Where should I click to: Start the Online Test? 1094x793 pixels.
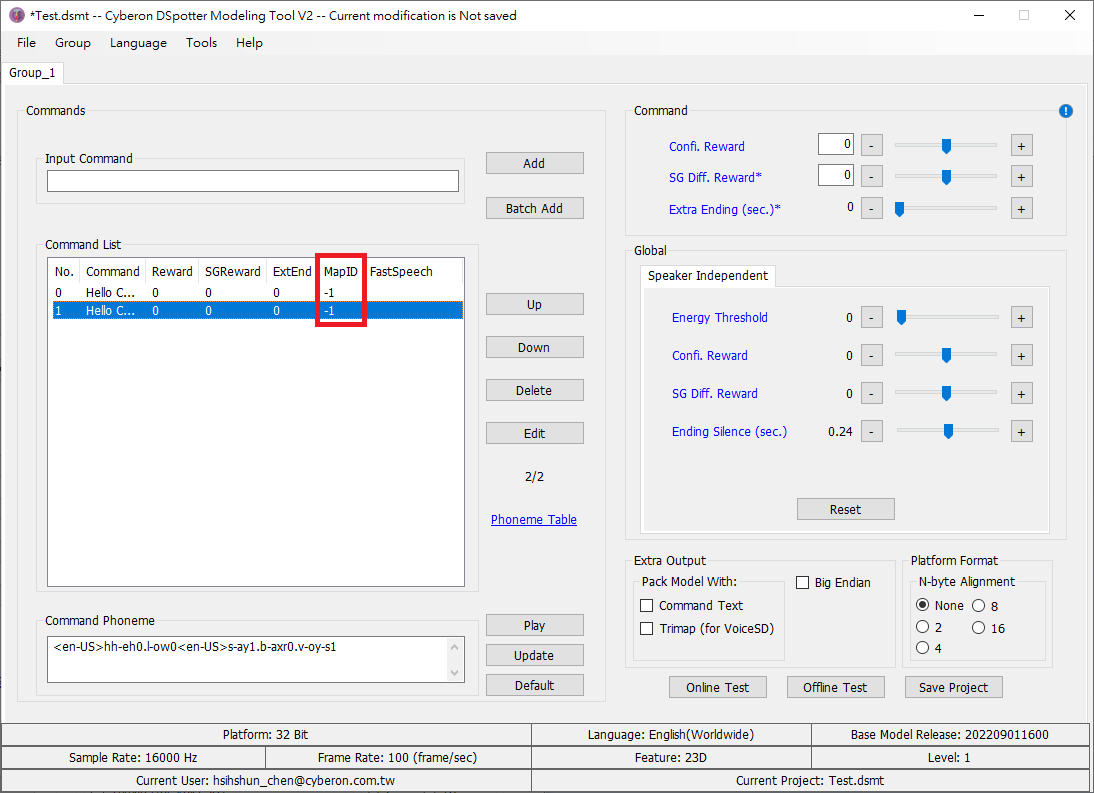[717, 687]
